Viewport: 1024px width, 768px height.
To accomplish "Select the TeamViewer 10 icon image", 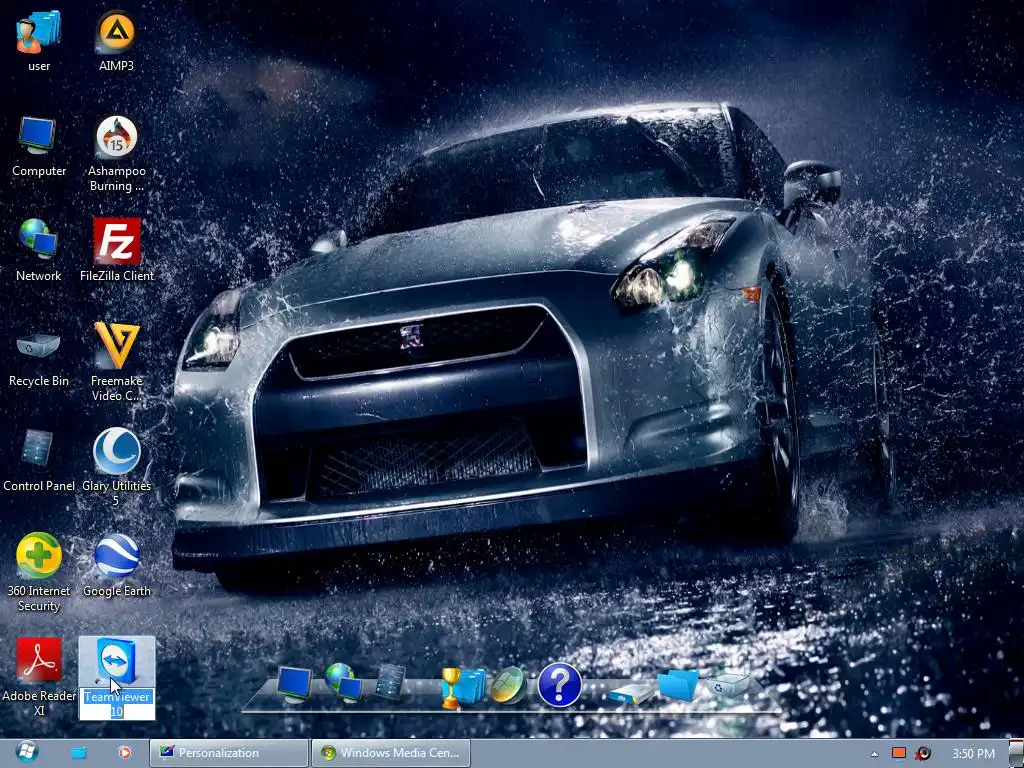I will [x=116, y=661].
